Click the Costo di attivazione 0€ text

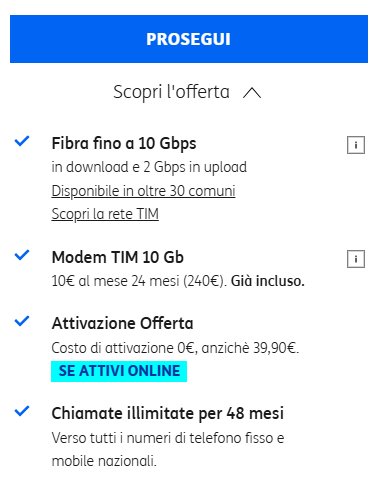(125, 348)
